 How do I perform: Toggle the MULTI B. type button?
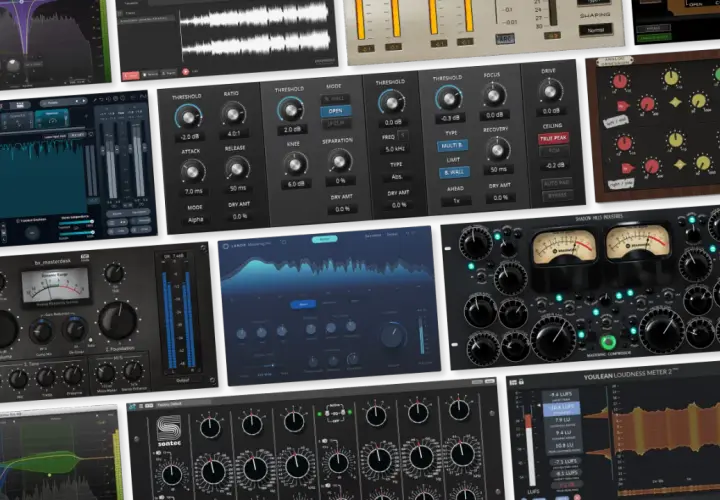pyautogui.click(x=452, y=146)
